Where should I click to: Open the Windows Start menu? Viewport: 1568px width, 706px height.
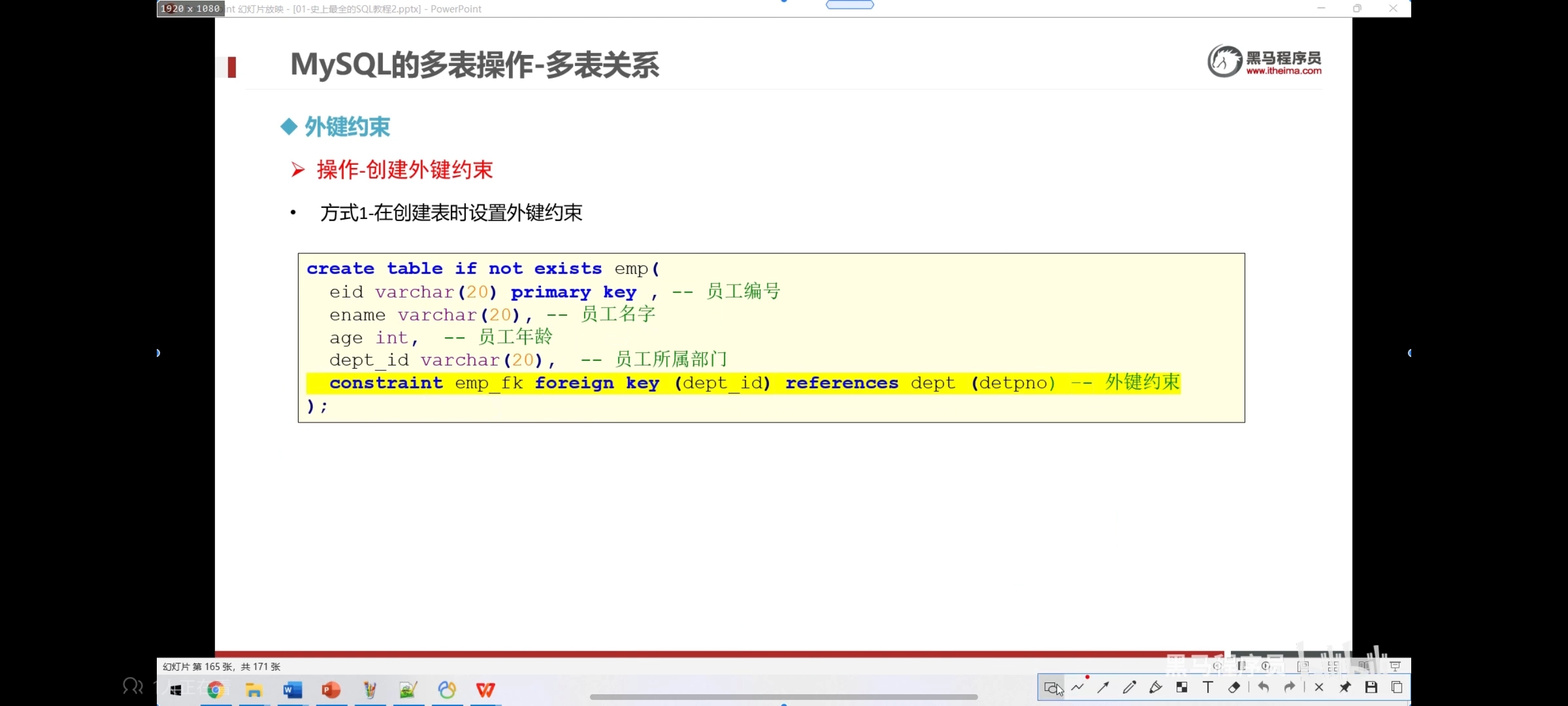tap(176, 690)
